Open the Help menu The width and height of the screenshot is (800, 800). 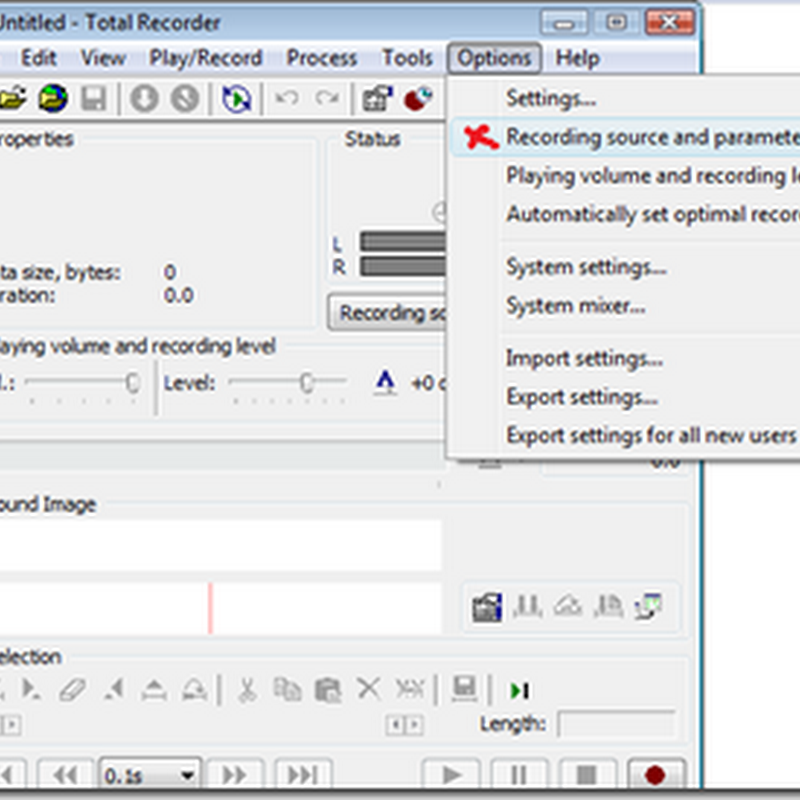click(x=577, y=58)
